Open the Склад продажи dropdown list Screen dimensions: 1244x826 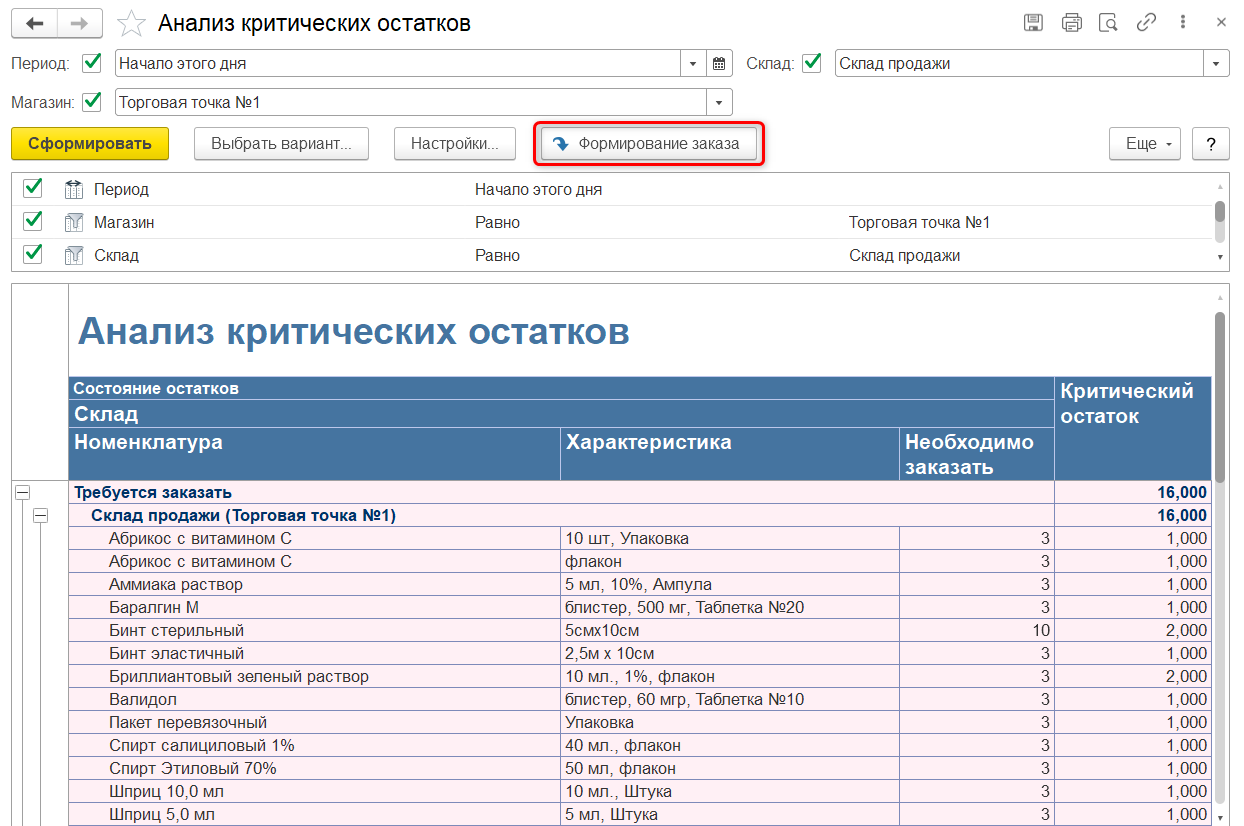(x=1216, y=63)
